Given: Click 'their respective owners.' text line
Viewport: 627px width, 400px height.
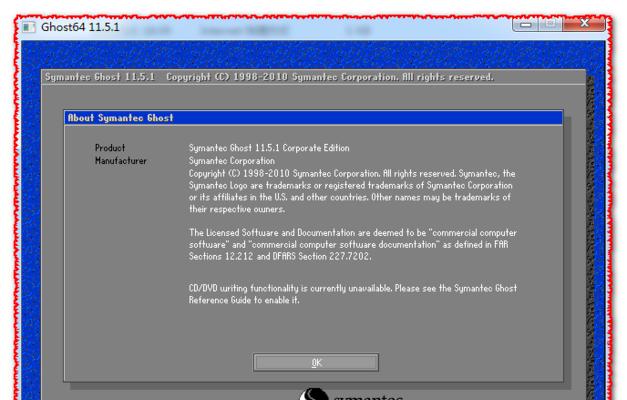Looking at the screenshot, I should (237, 209).
